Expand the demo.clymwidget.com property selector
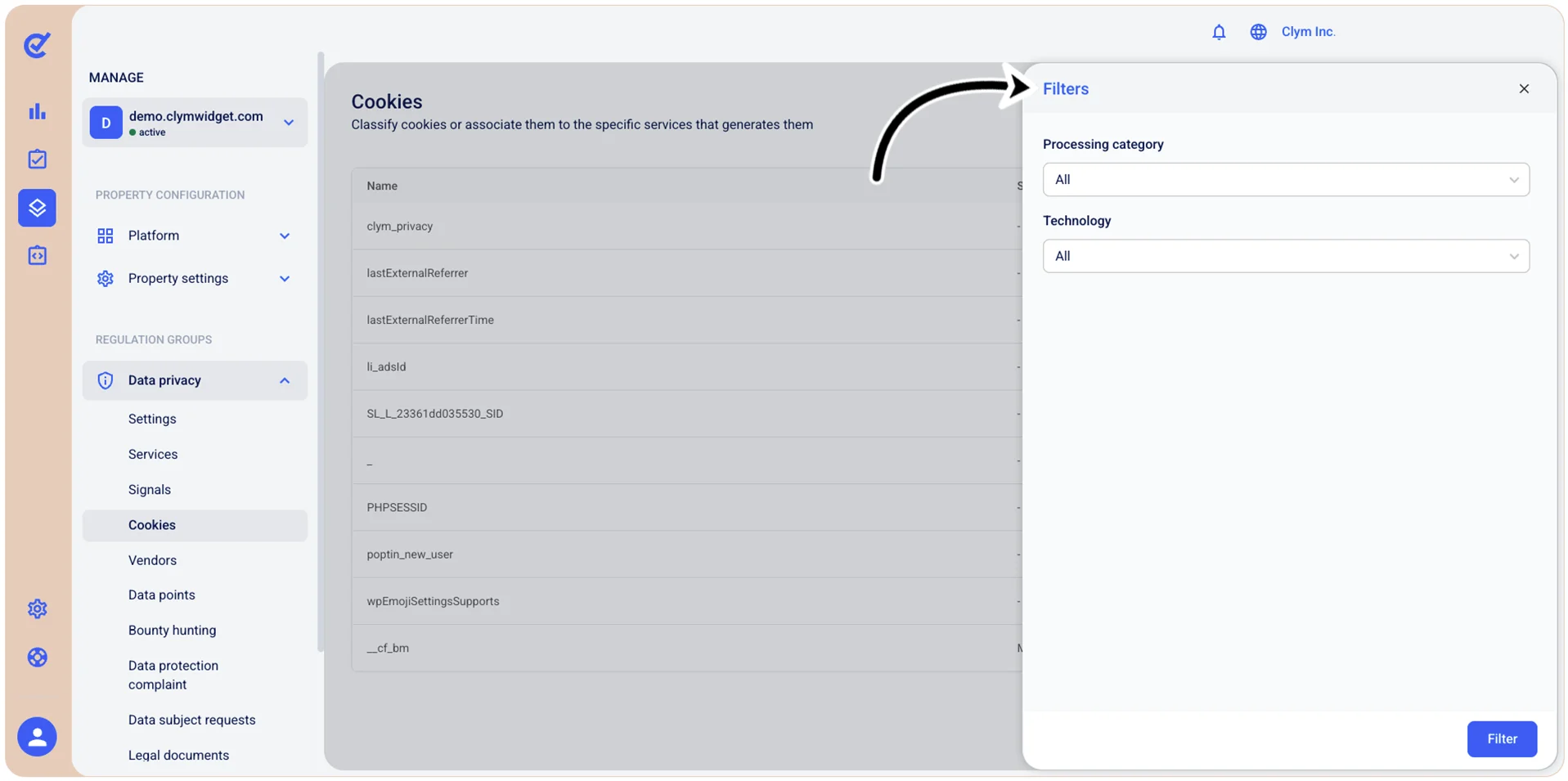This screenshot has height=781, width=1568. (195, 123)
